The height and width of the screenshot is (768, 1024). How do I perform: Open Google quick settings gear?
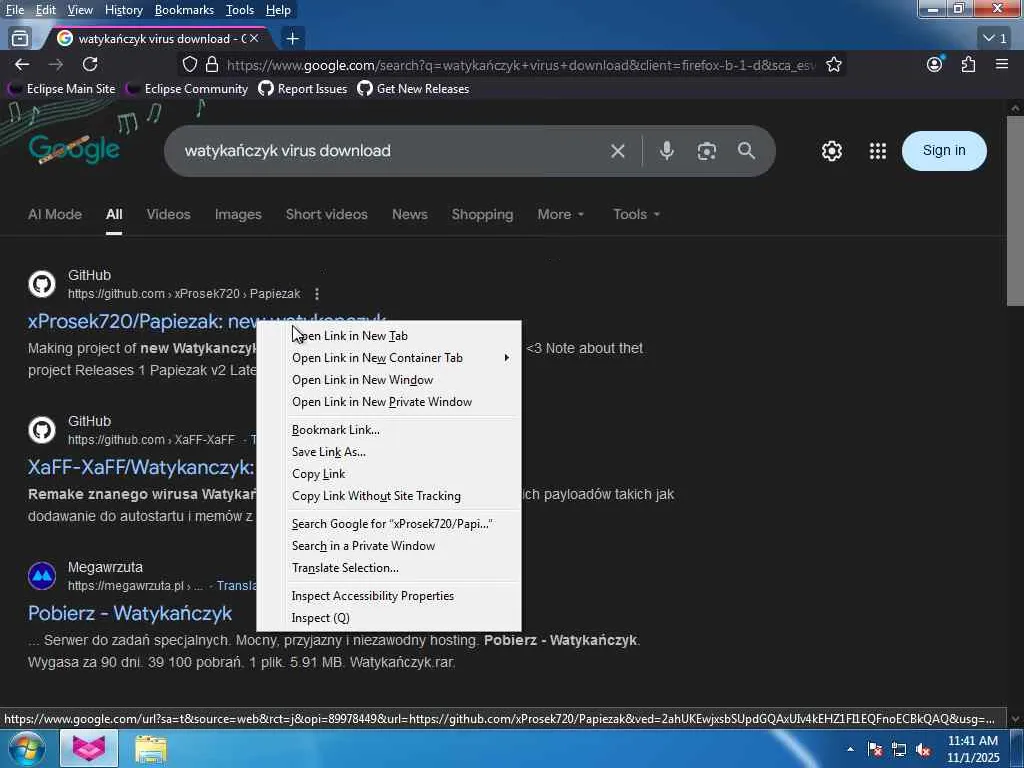831,151
